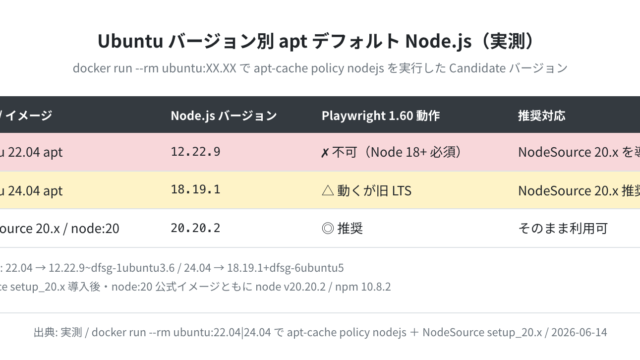Click the 24.04 apt row label
Image resolution: width=640 pixels, height=360 pixels.
click(x=31, y=191)
